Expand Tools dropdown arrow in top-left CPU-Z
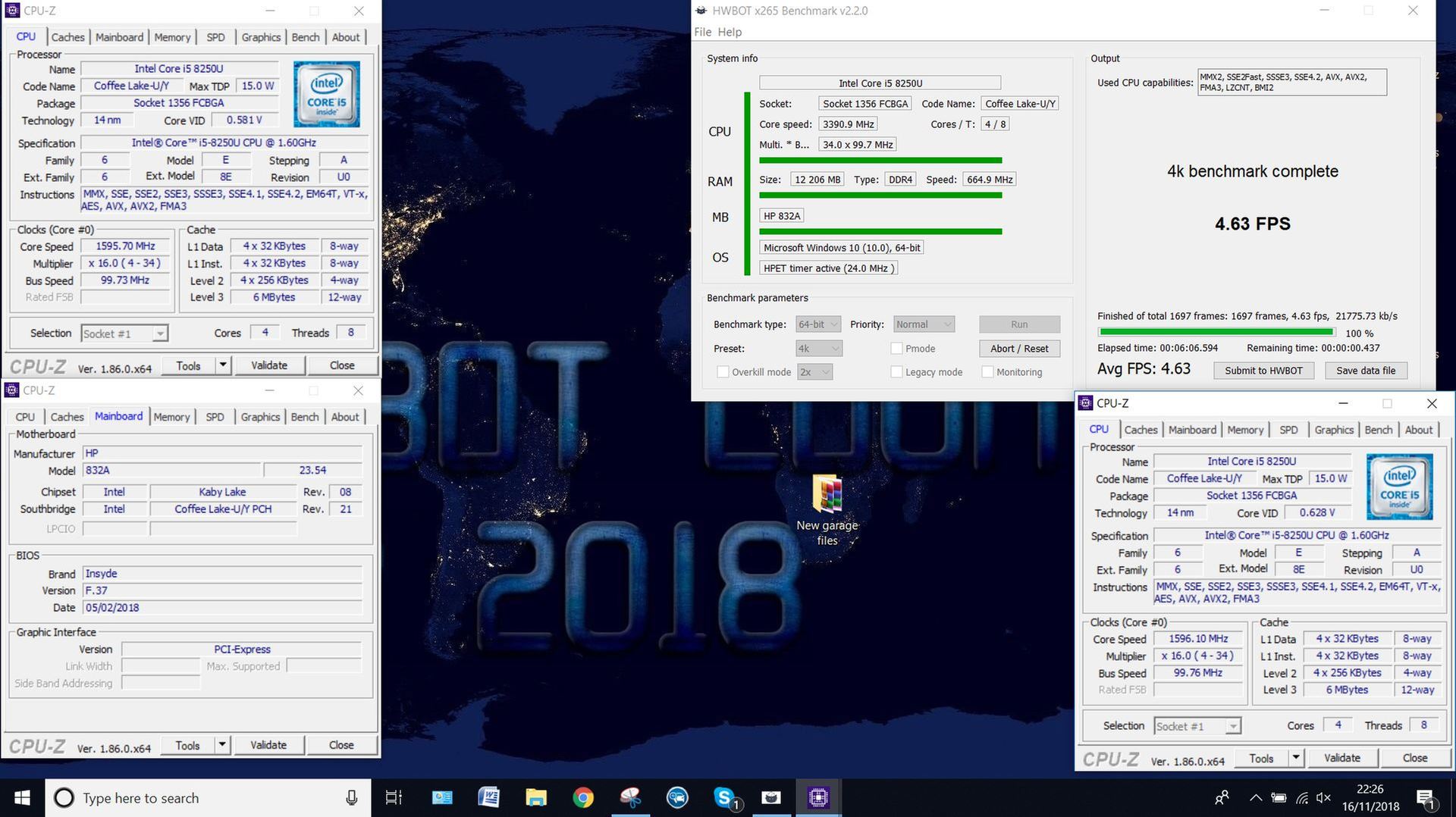This screenshot has height=817, width=1456. [223, 365]
